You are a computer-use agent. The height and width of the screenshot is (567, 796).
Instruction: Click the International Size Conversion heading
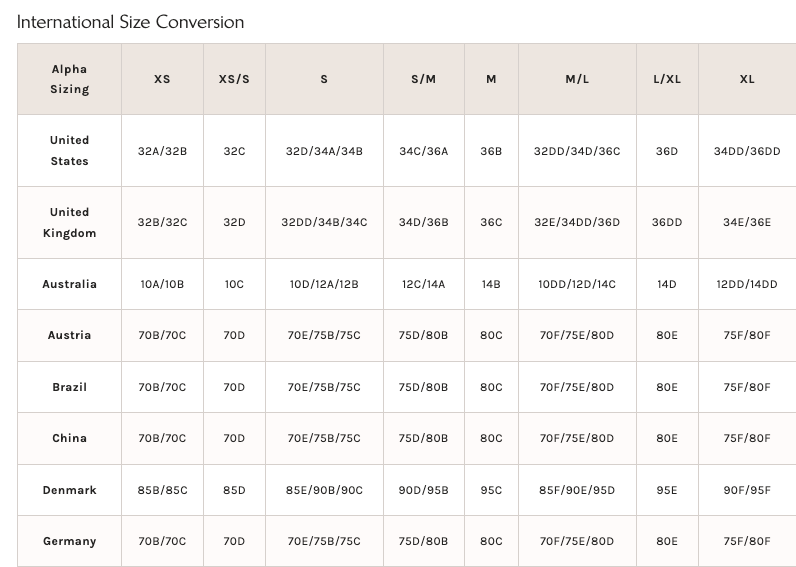[130, 22]
